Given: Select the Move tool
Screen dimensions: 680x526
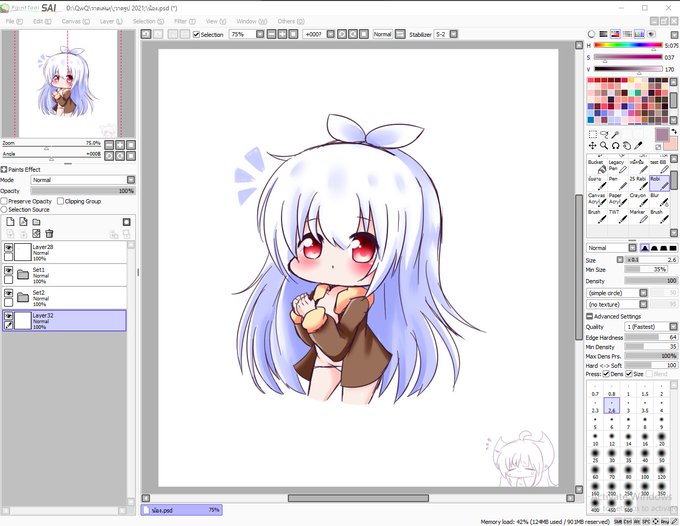Looking at the screenshot, I should point(592,146).
